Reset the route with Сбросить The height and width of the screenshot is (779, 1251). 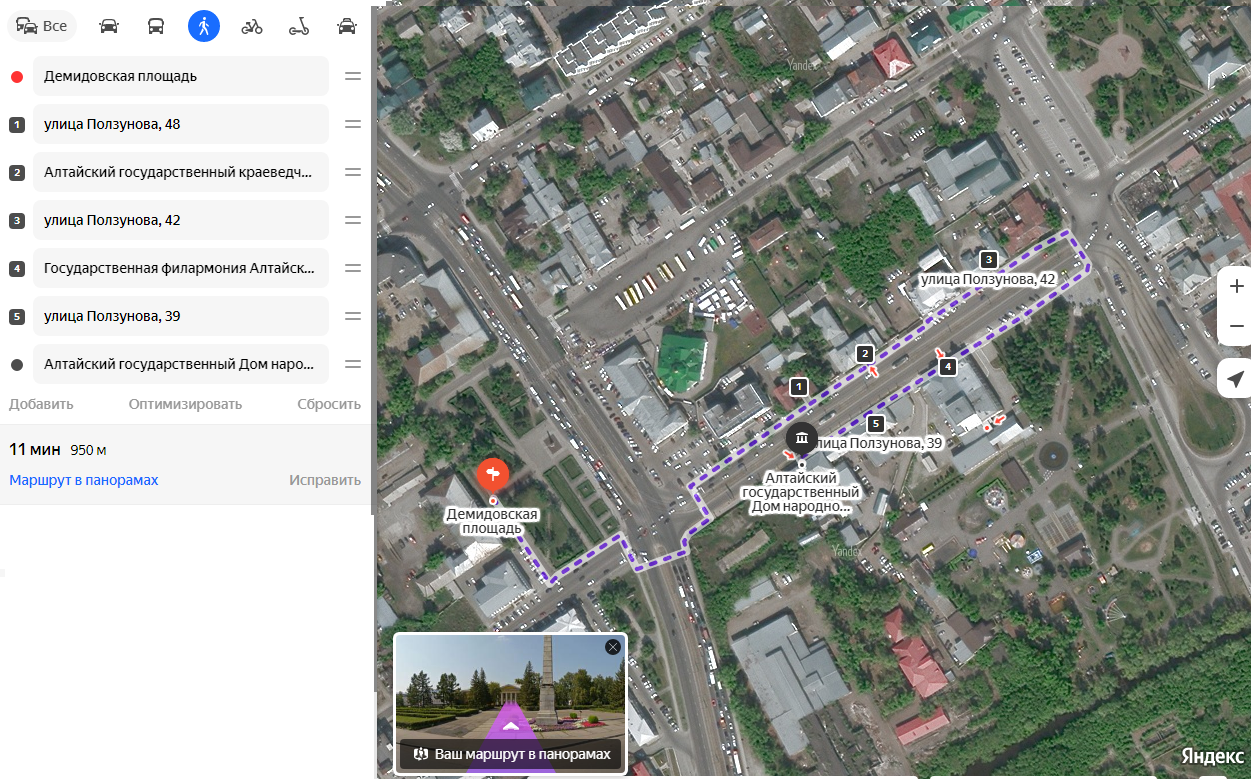point(328,404)
